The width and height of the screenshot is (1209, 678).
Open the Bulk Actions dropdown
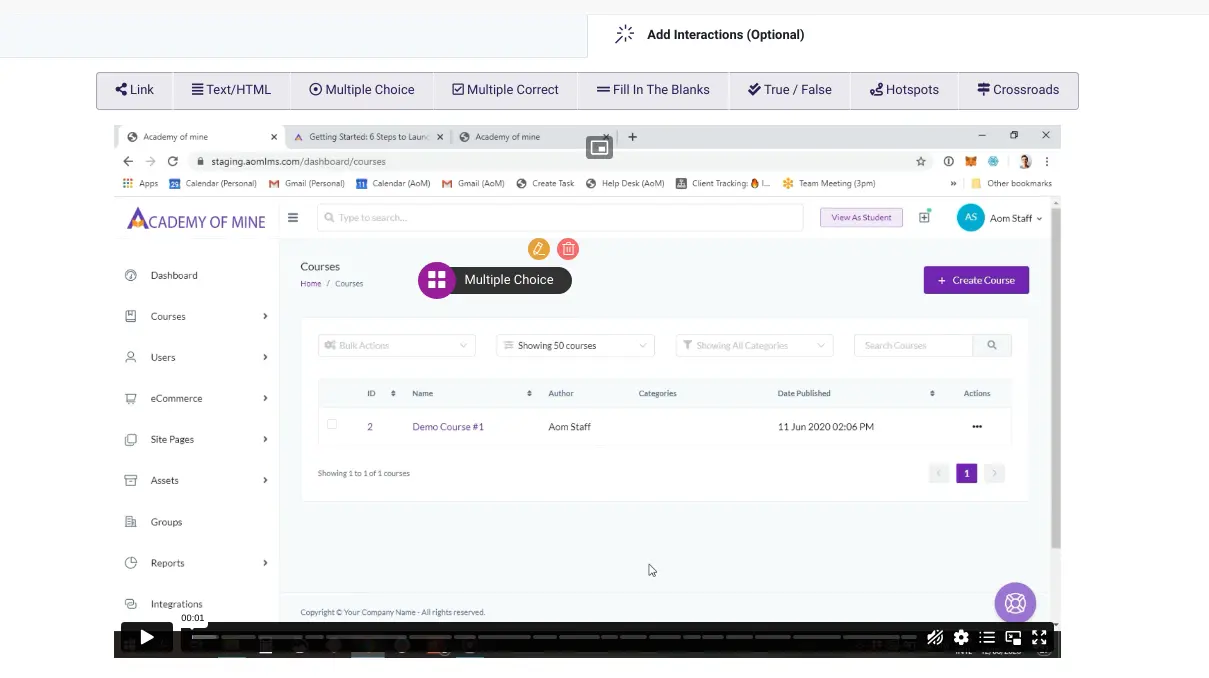coord(396,344)
